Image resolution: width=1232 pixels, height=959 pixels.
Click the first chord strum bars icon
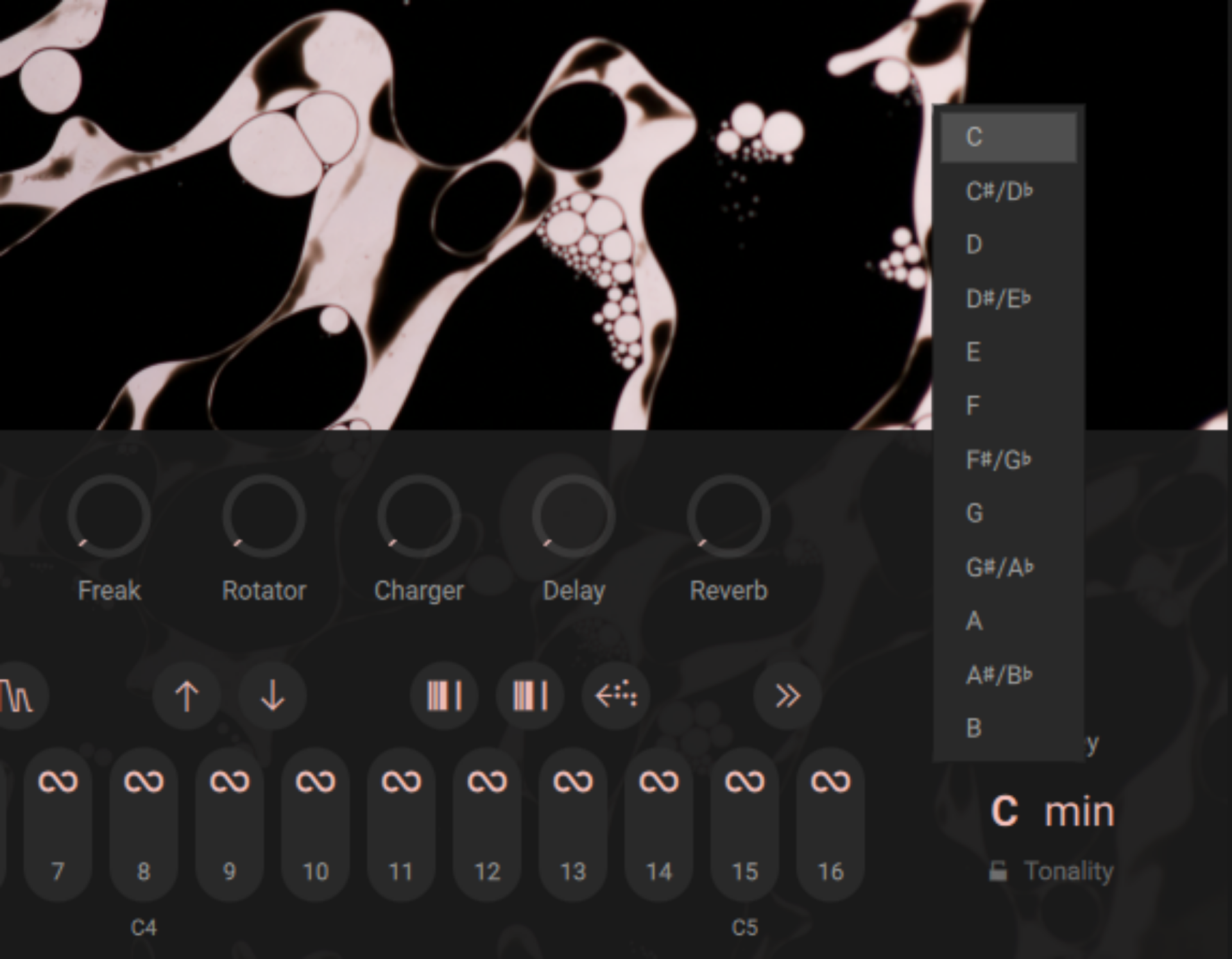click(x=444, y=696)
